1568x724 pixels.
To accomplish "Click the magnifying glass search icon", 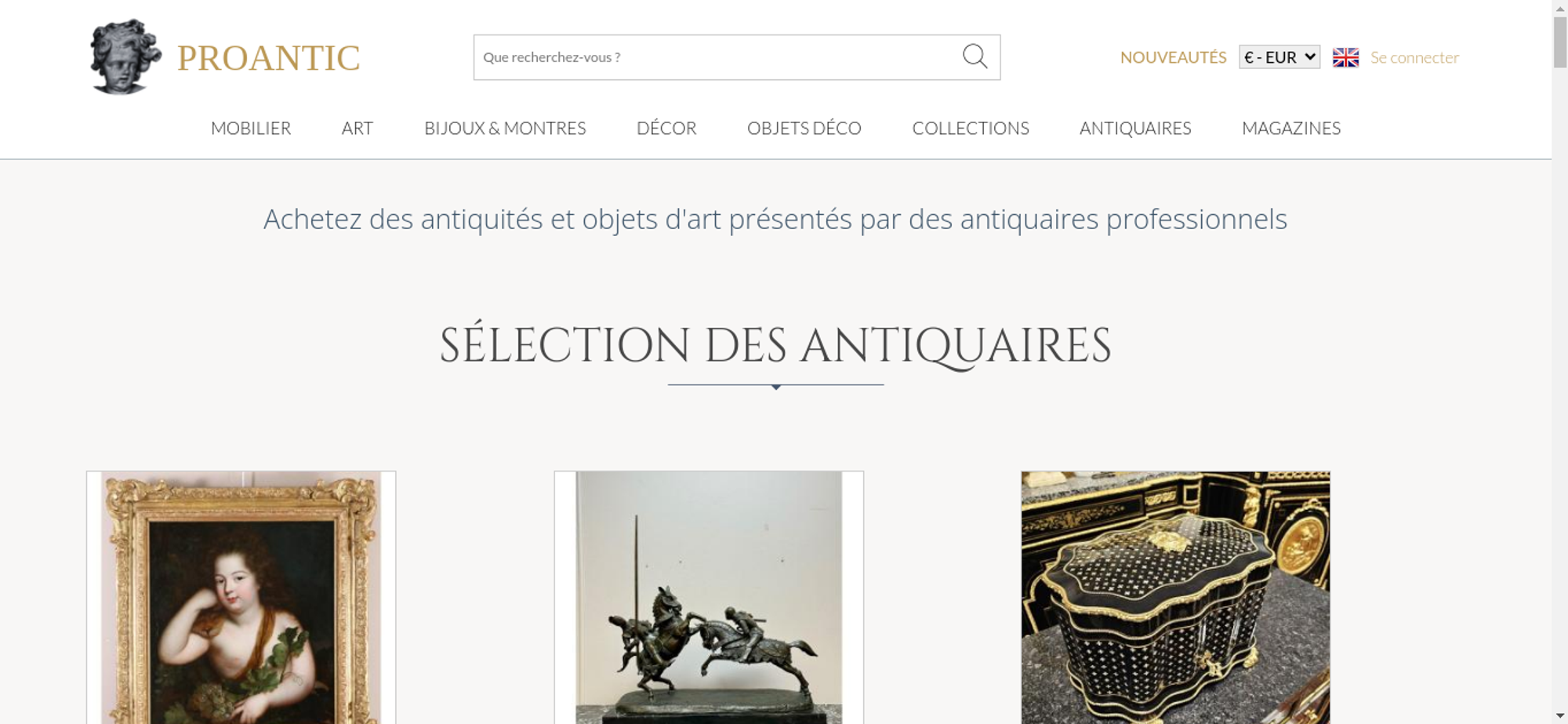I will tap(975, 56).
